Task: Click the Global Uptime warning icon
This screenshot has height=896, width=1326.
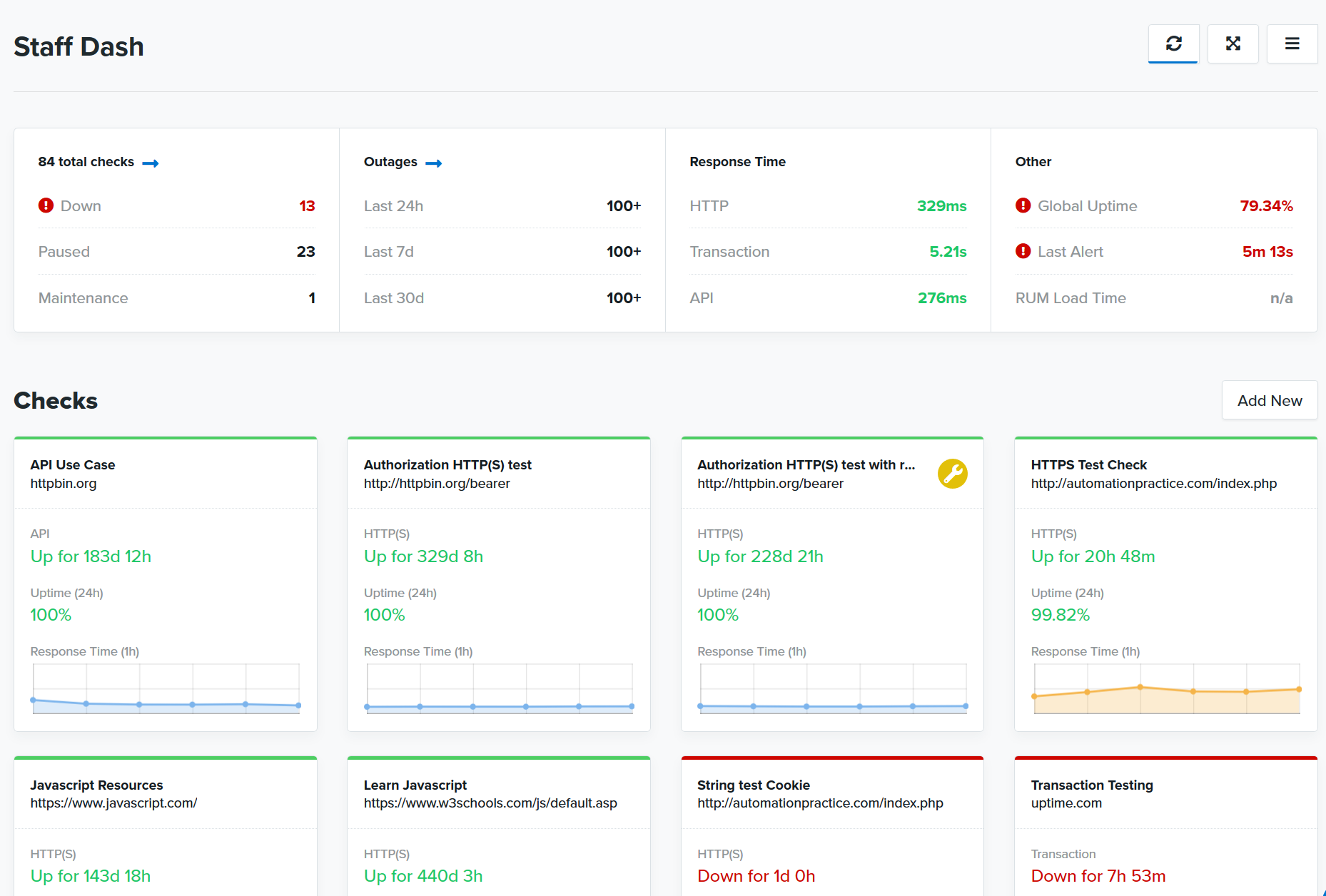Action: click(1023, 205)
